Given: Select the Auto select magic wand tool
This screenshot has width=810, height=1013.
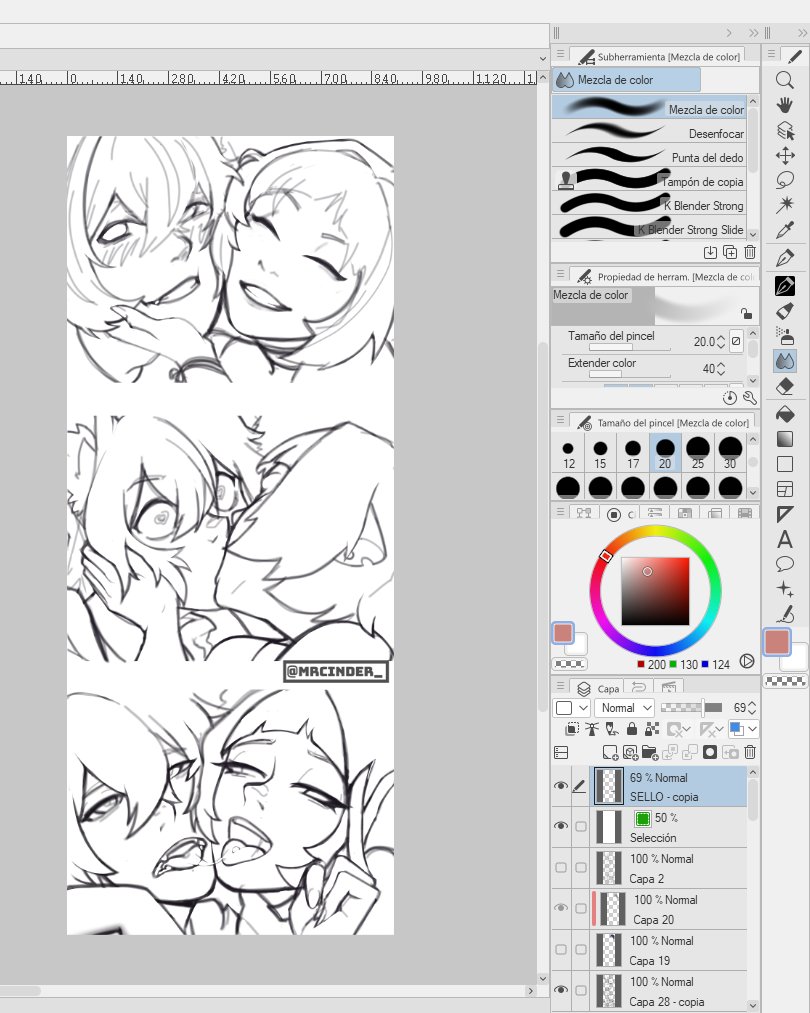Looking at the screenshot, I should click(x=785, y=205).
